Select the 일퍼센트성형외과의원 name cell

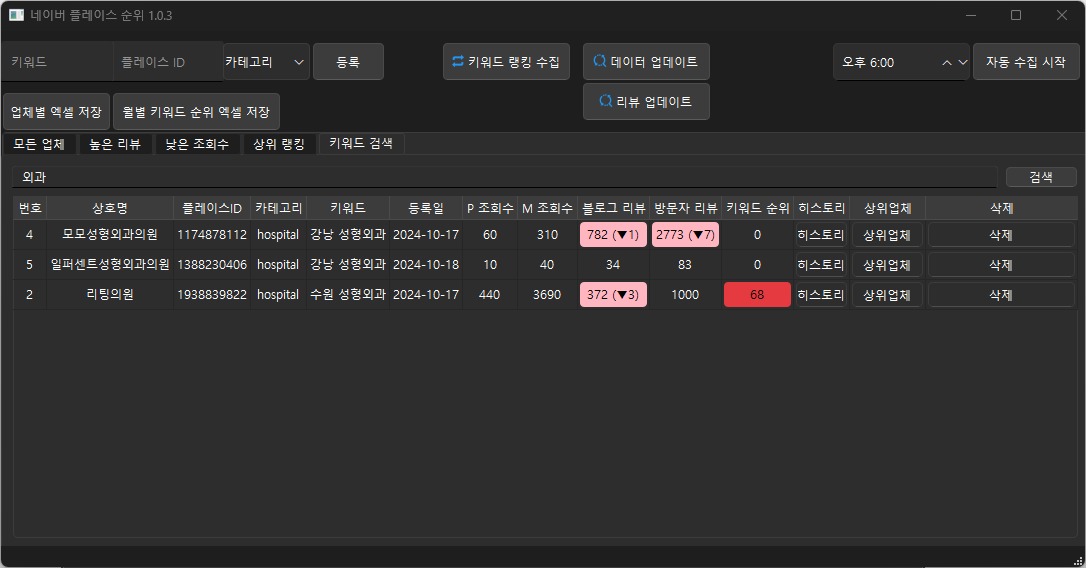coord(110,265)
